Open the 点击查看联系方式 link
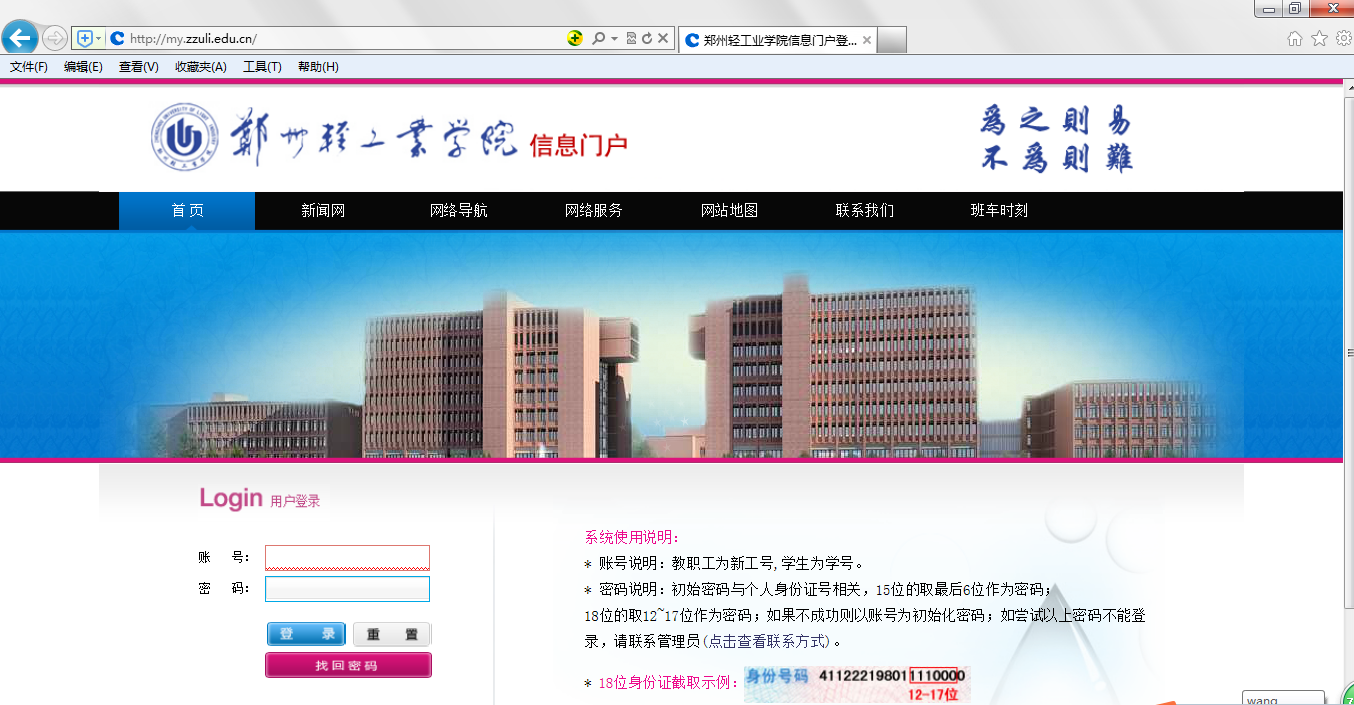Viewport: 1354px width, 705px height. click(768, 641)
